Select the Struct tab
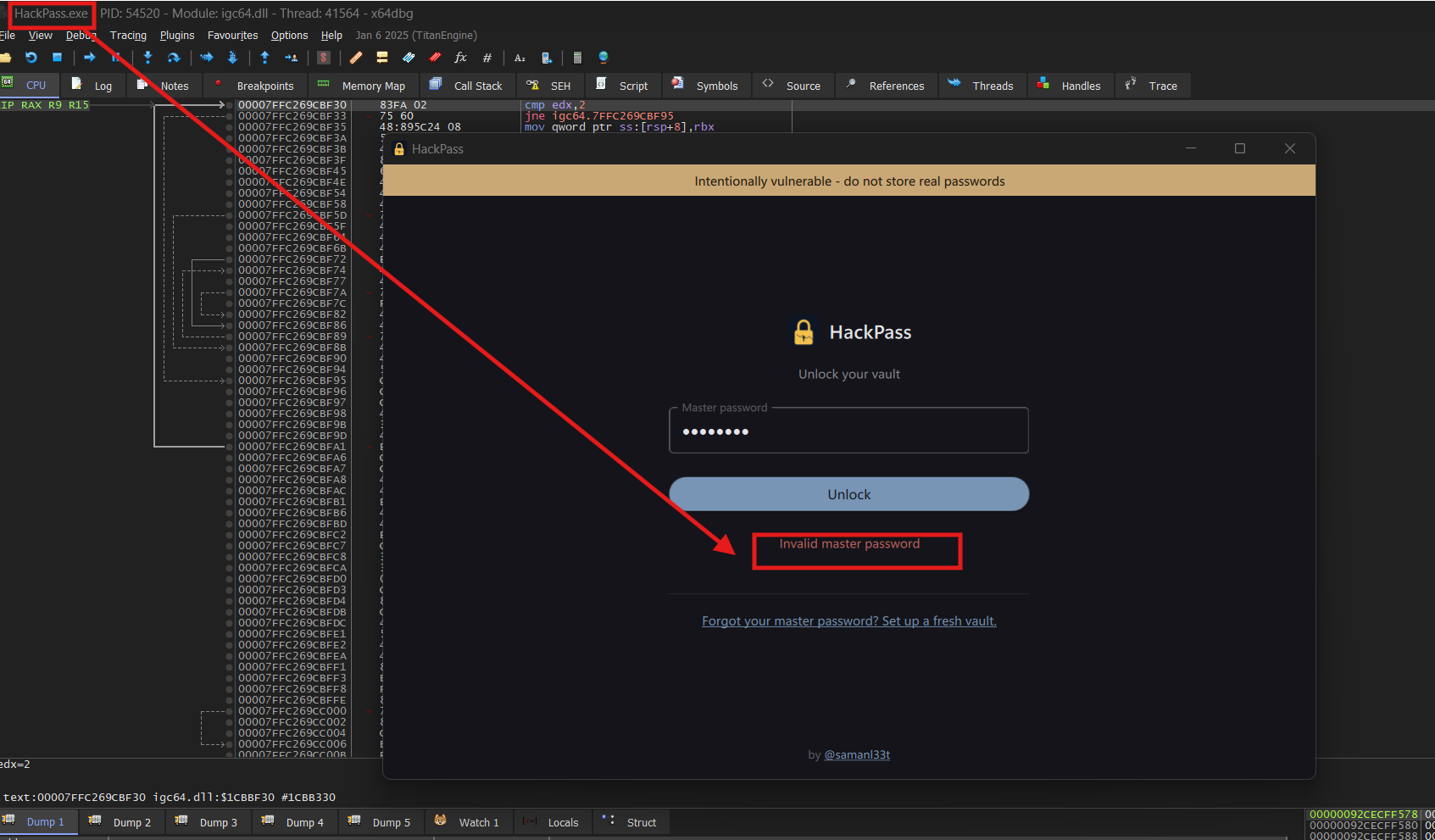Screen dimensions: 1435x840 pos(631,822)
